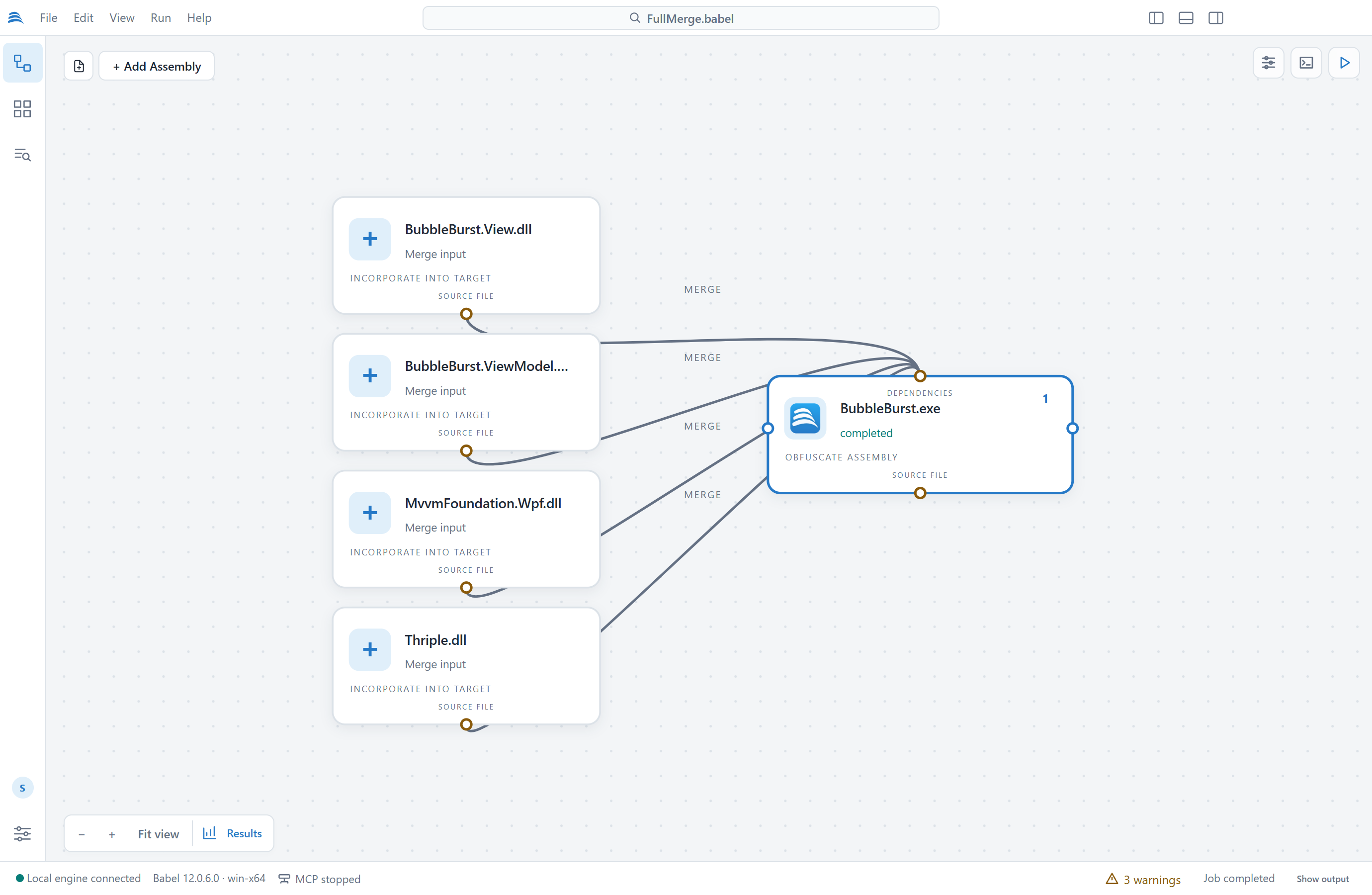Click Local engine connected status
Viewport: 1372px width, 895px height.
[x=78, y=878]
